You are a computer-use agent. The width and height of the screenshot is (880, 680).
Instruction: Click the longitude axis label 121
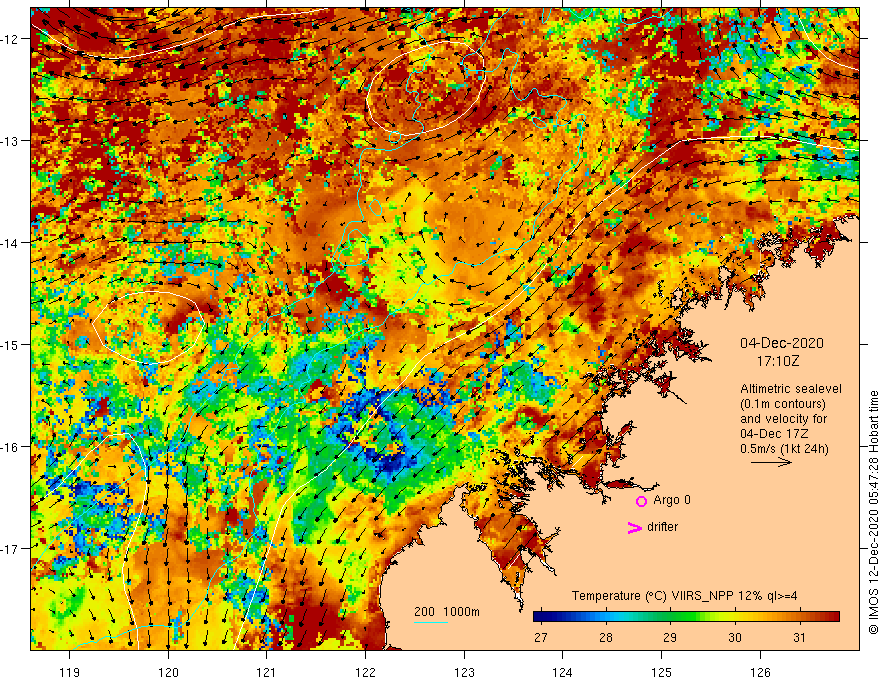click(267, 672)
